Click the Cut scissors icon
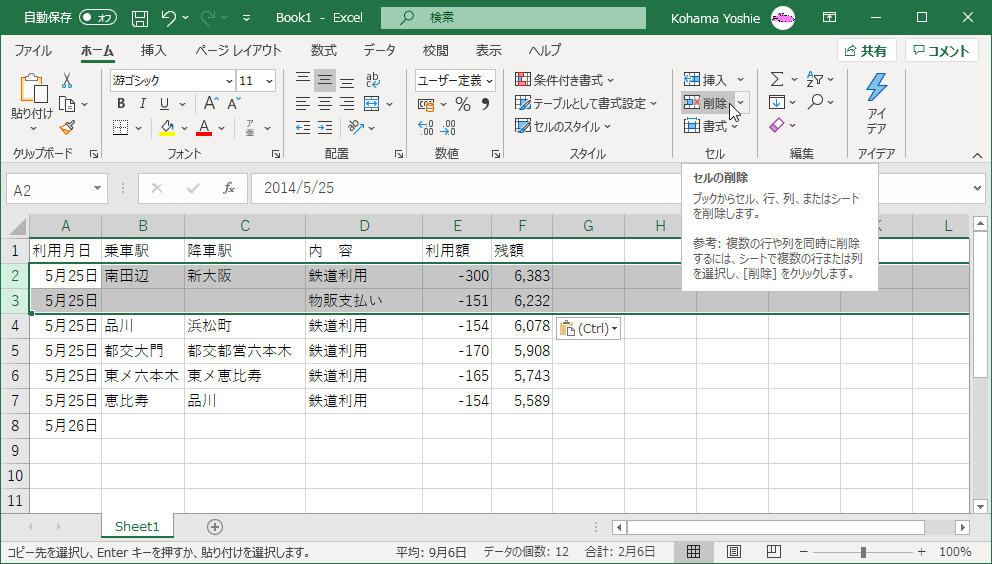 coord(67,80)
